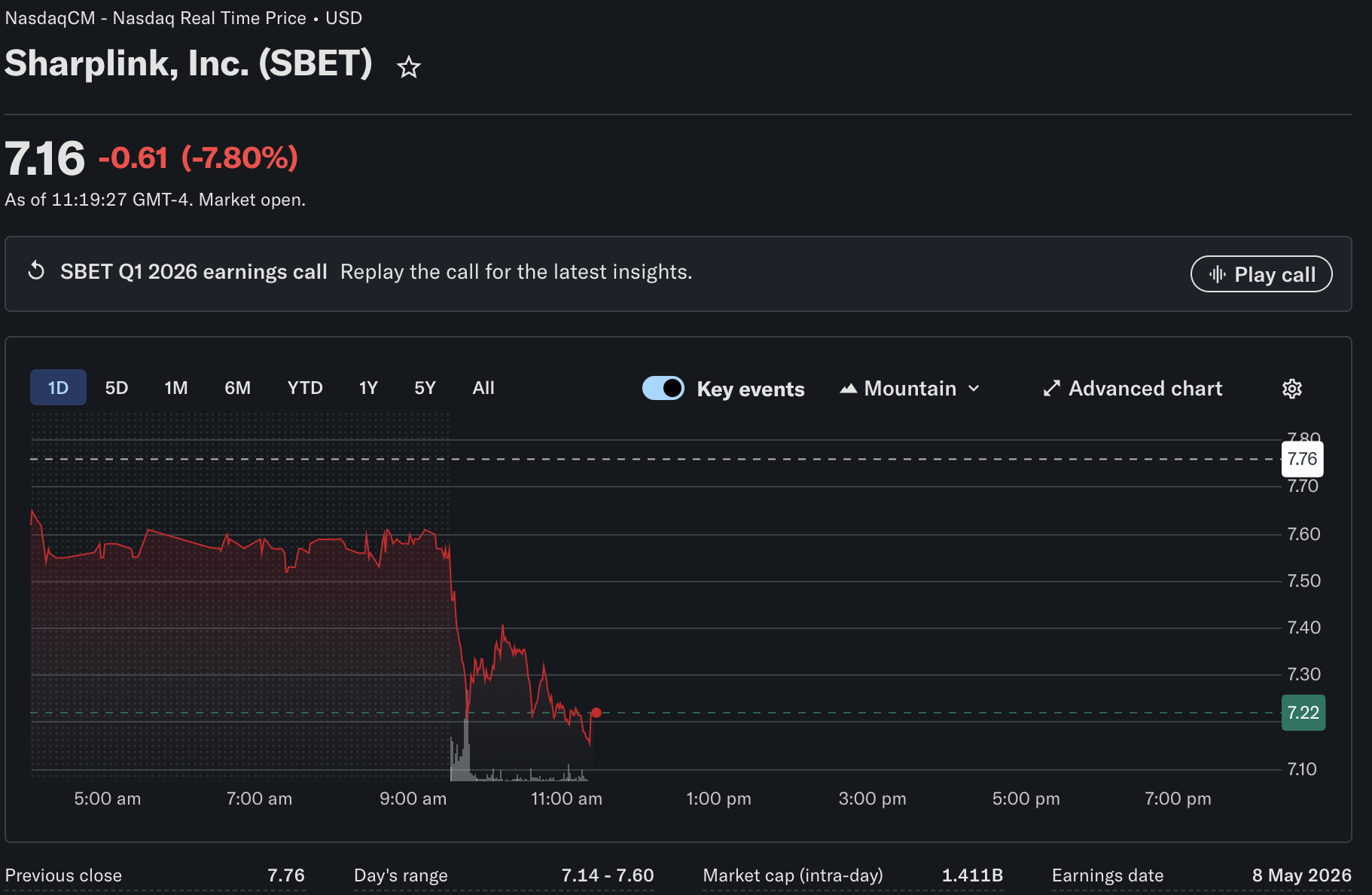Click the 11:00 am time axis label
Viewport: 1372px width, 895px height.
[566, 799]
